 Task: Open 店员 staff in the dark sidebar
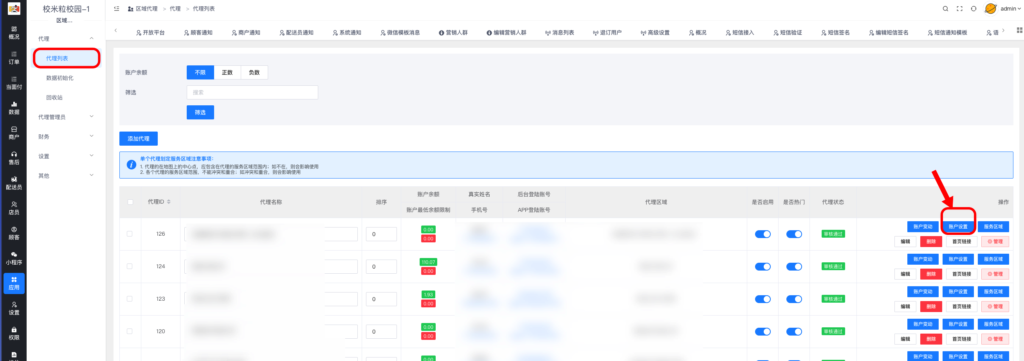click(x=14, y=208)
